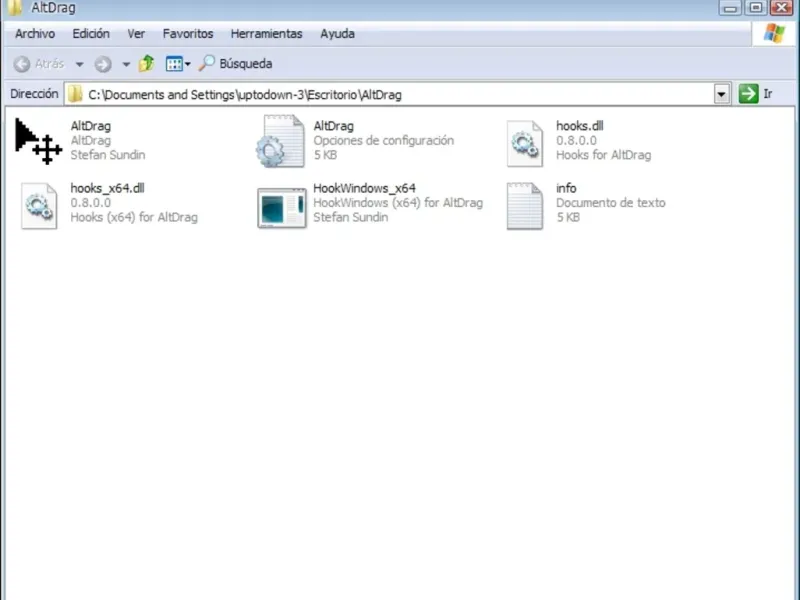
Task: Select the info text document icon
Action: [x=524, y=206]
